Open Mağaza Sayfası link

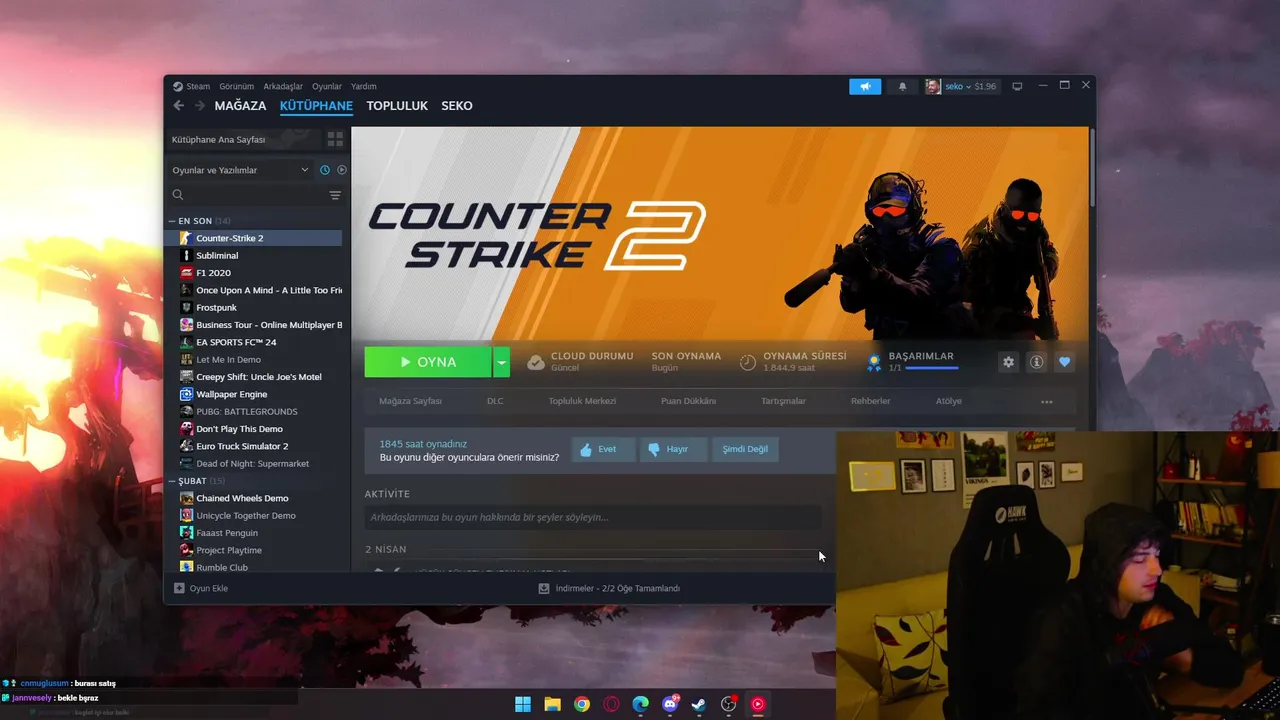click(x=410, y=401)
